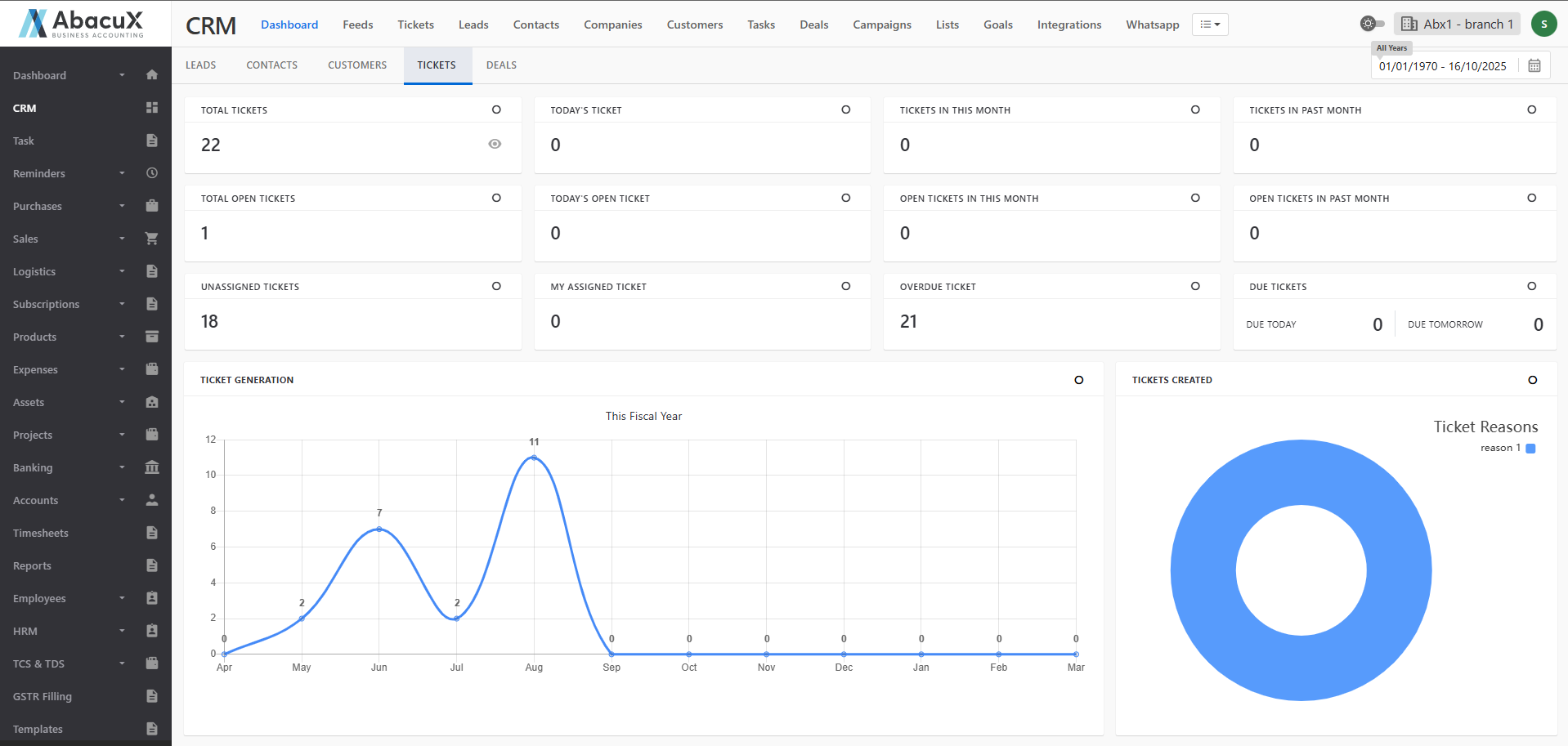
Task: Click the green user avatar icon
Action: click(1543, 24)
